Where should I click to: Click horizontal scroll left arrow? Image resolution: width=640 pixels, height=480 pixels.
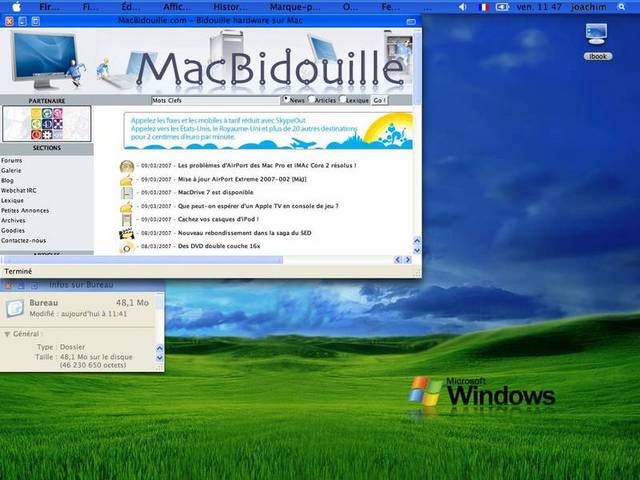[x=398, y=260]
